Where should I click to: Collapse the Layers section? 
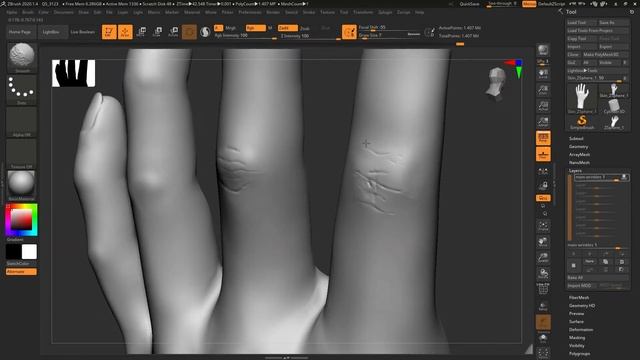tap(575, 171)
